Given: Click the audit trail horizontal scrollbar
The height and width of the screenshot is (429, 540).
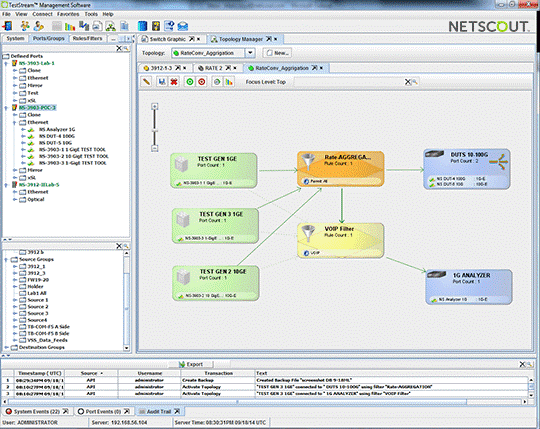Looking at the screenshot, I should pyautogui.click(x=237, y=401).
